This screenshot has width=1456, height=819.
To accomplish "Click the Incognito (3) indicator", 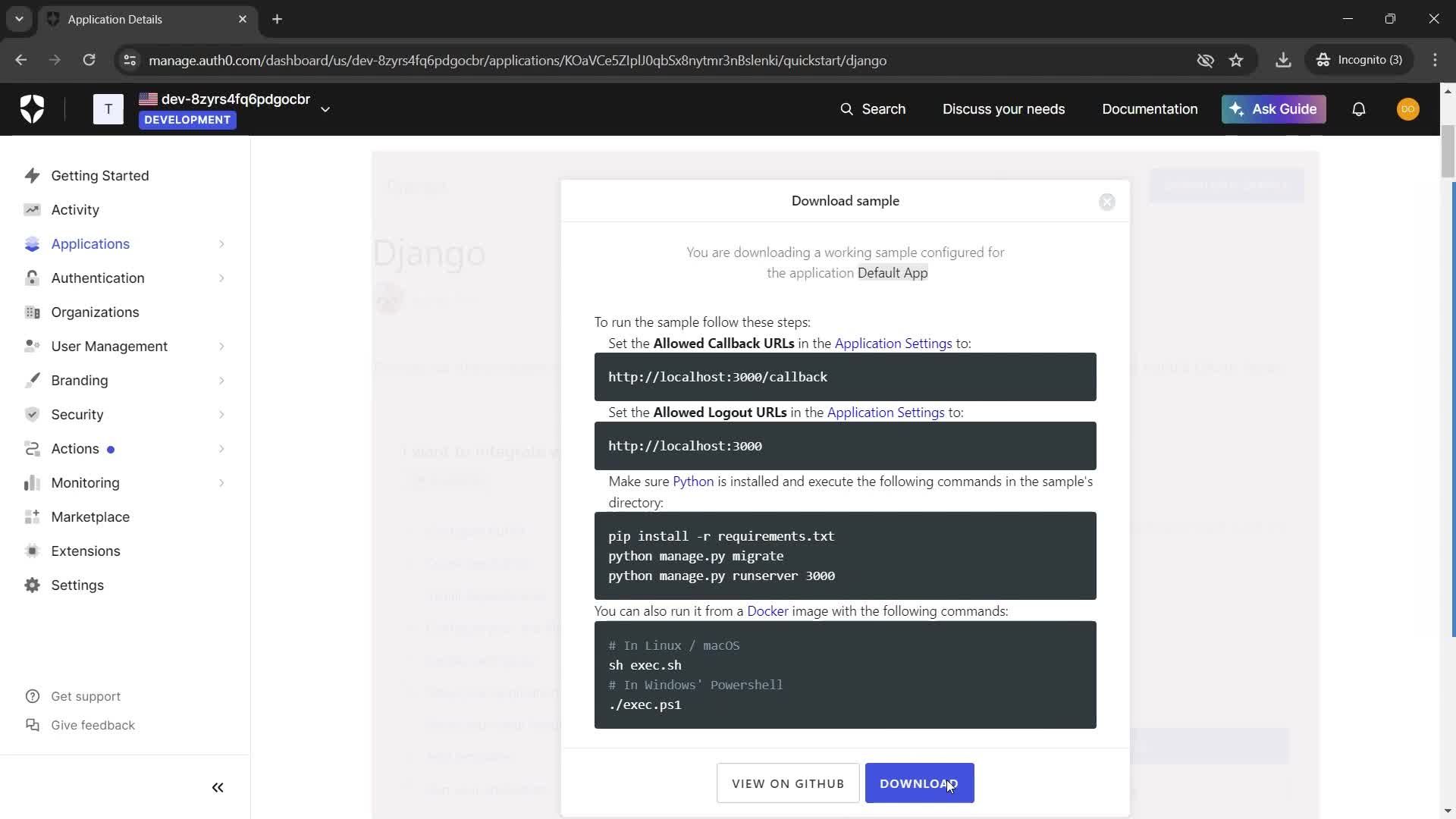I will coord(1360,60).
